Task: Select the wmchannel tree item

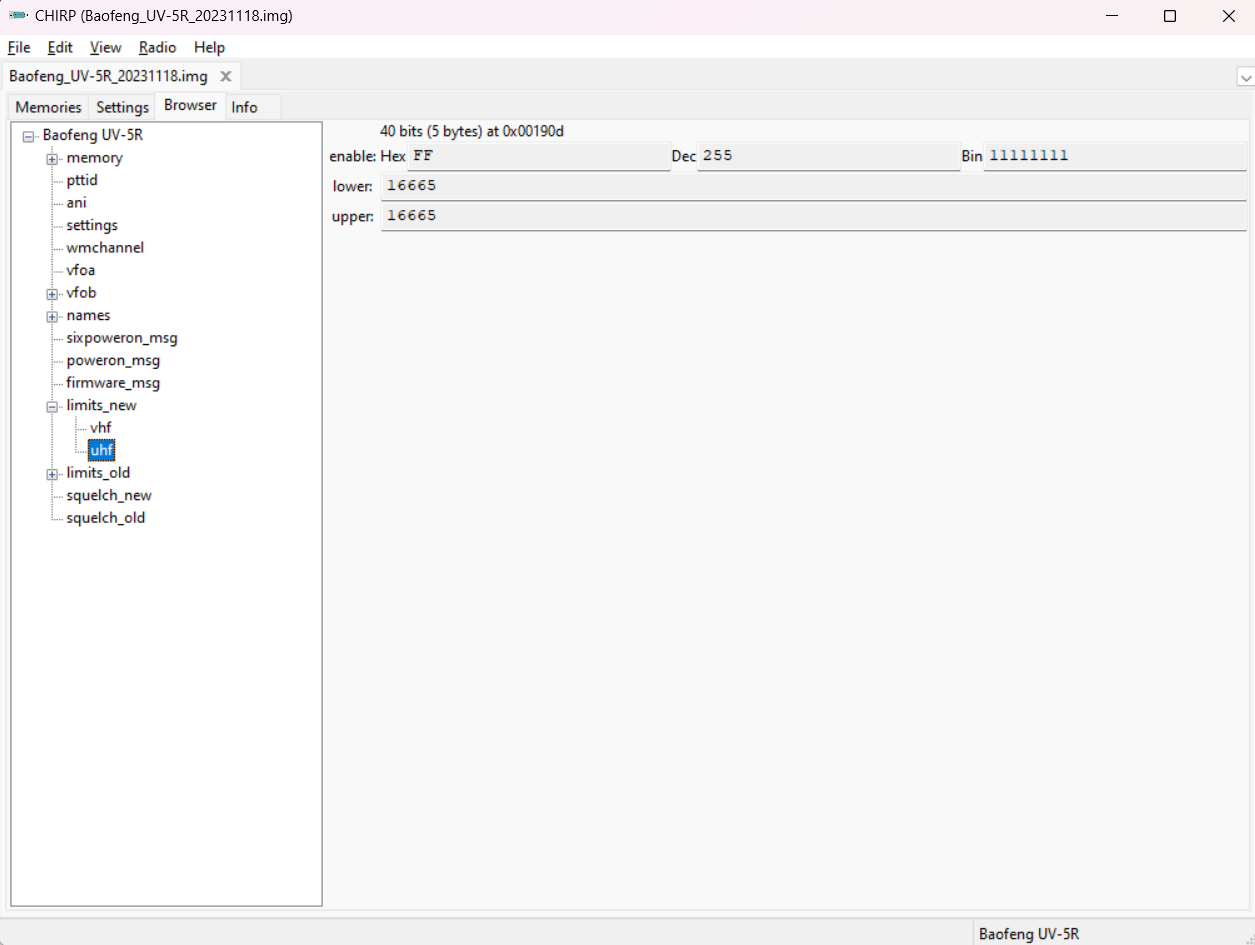Action: pos(105,248)
